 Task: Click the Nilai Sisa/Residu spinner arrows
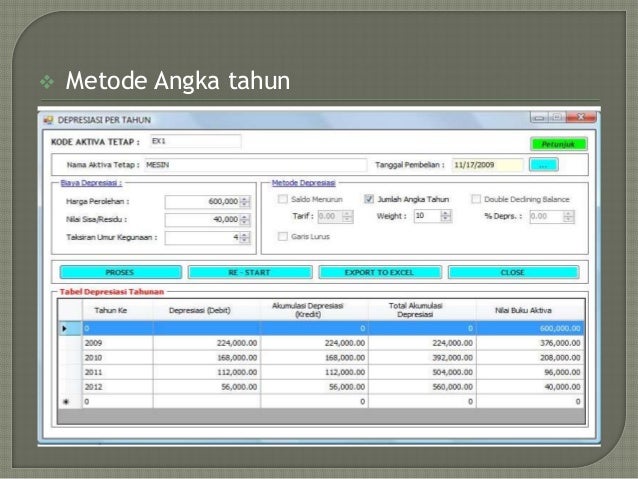[x=245, y=220]
